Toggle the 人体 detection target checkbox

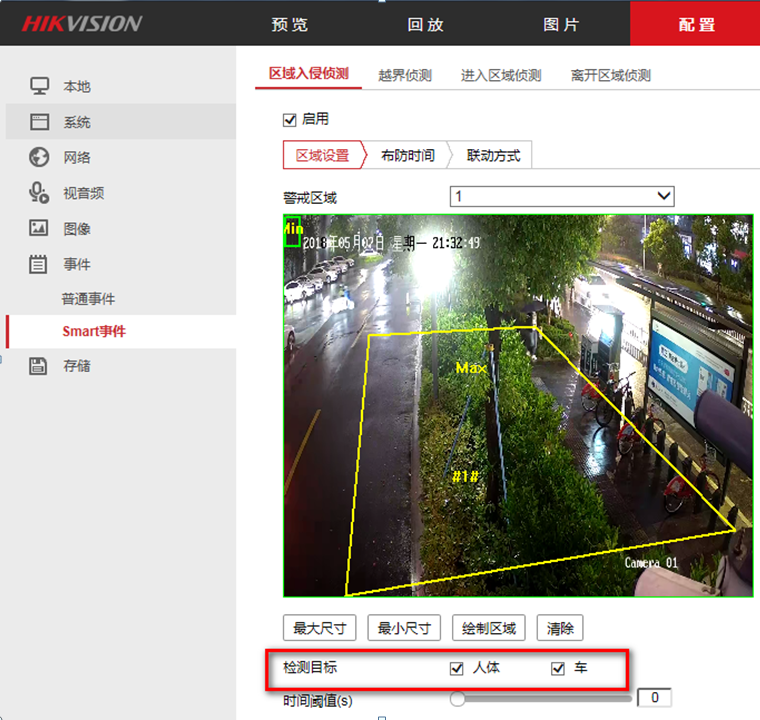tap(458, 668)
